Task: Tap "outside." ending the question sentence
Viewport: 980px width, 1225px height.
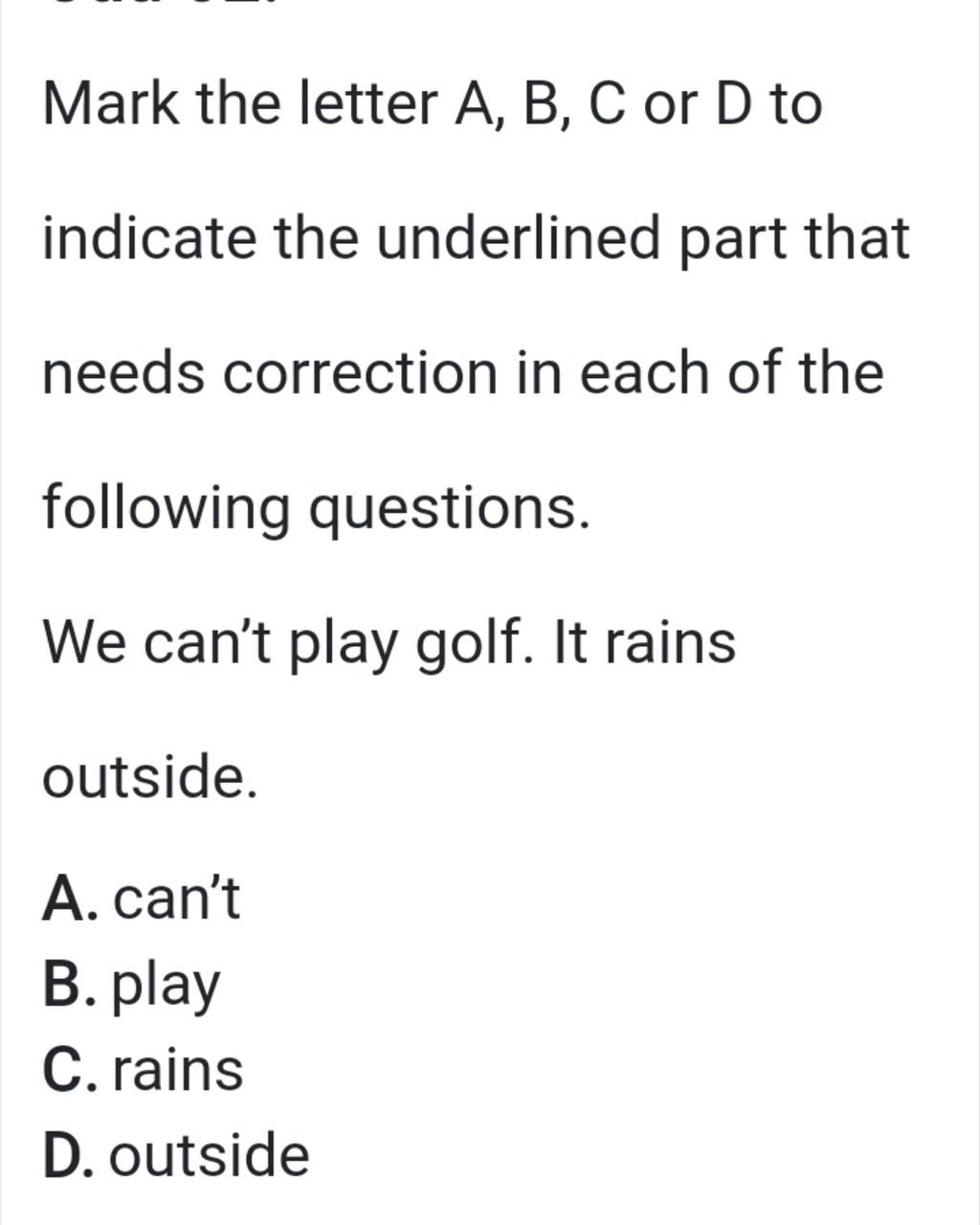Action: pyautogui.click(x=150, y=777)
